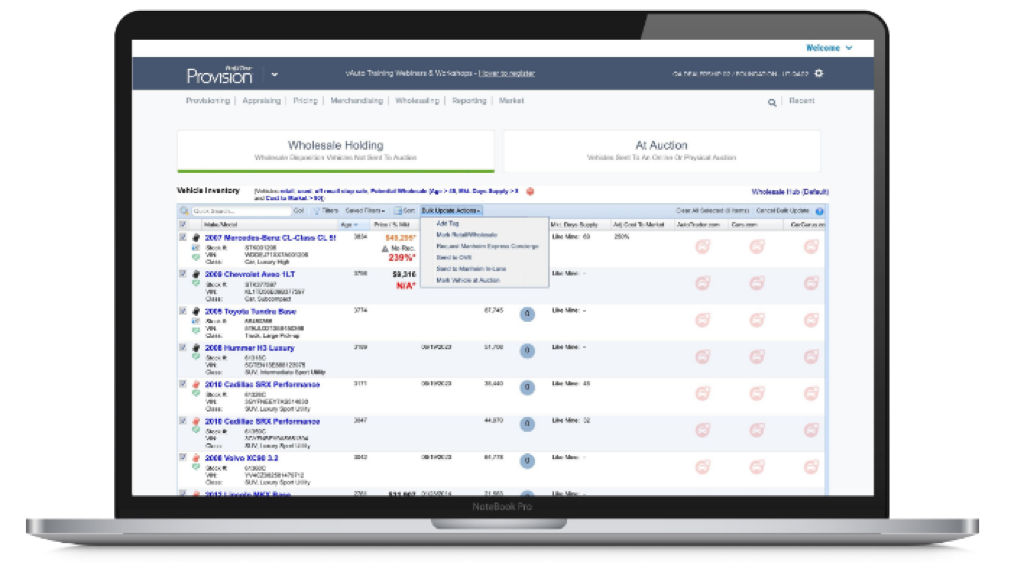Toggle checkbox for 2008 Hummer H3 Luxury
This screenshot has width=1020, height=576.
182,347
